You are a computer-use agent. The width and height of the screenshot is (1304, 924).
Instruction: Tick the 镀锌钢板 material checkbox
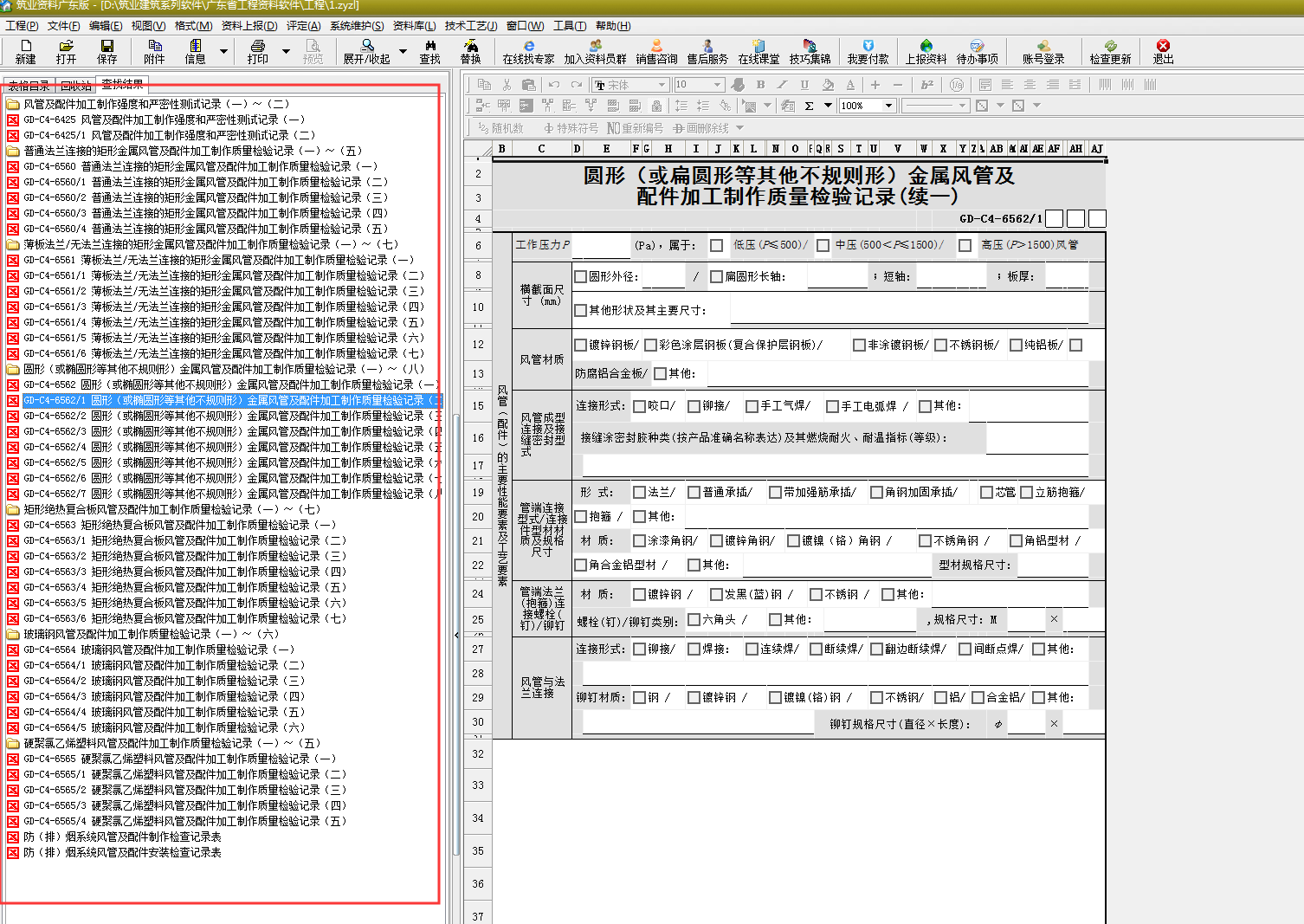tap(580, 345)
